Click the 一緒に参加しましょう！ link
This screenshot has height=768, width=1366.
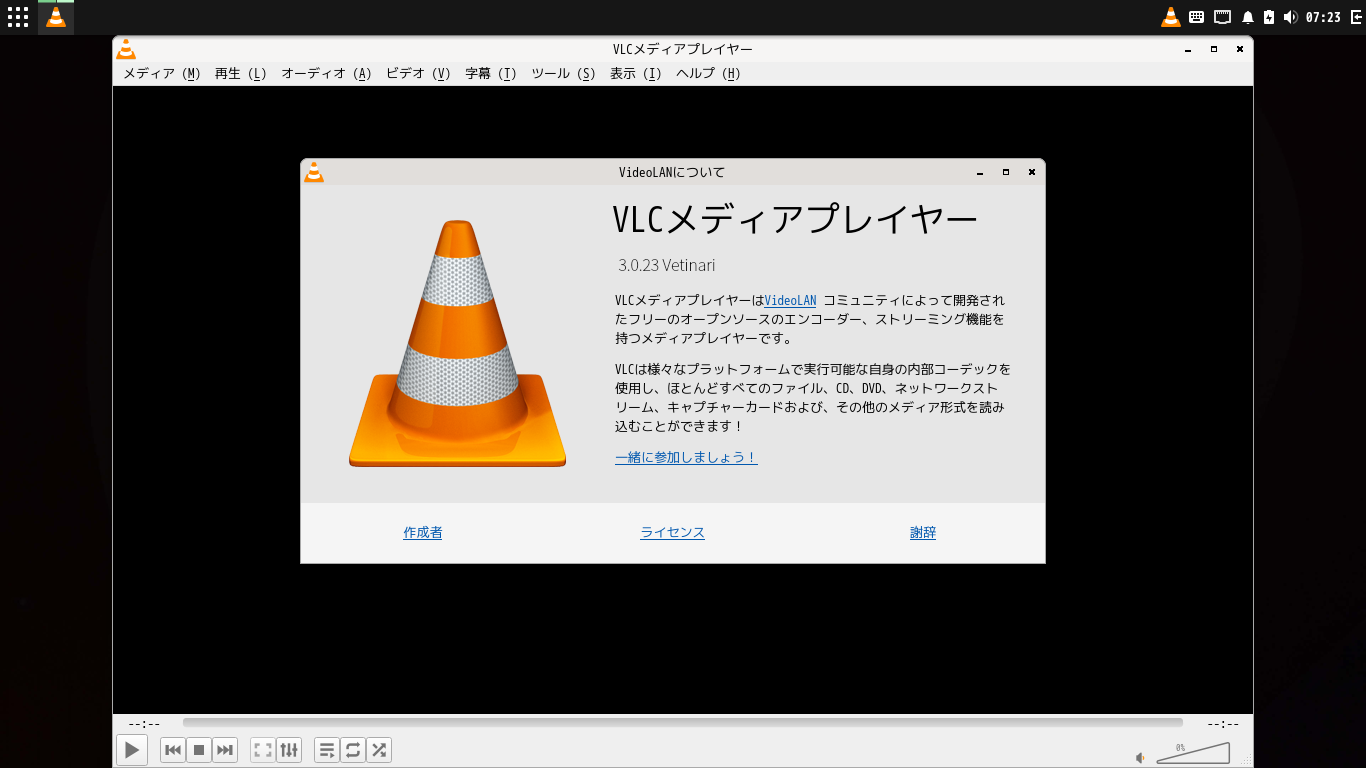(x=686, y=458)
